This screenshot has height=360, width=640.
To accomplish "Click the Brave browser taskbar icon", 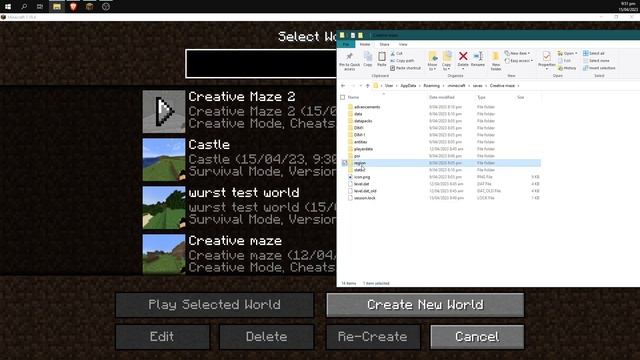I will coord(73,6).
